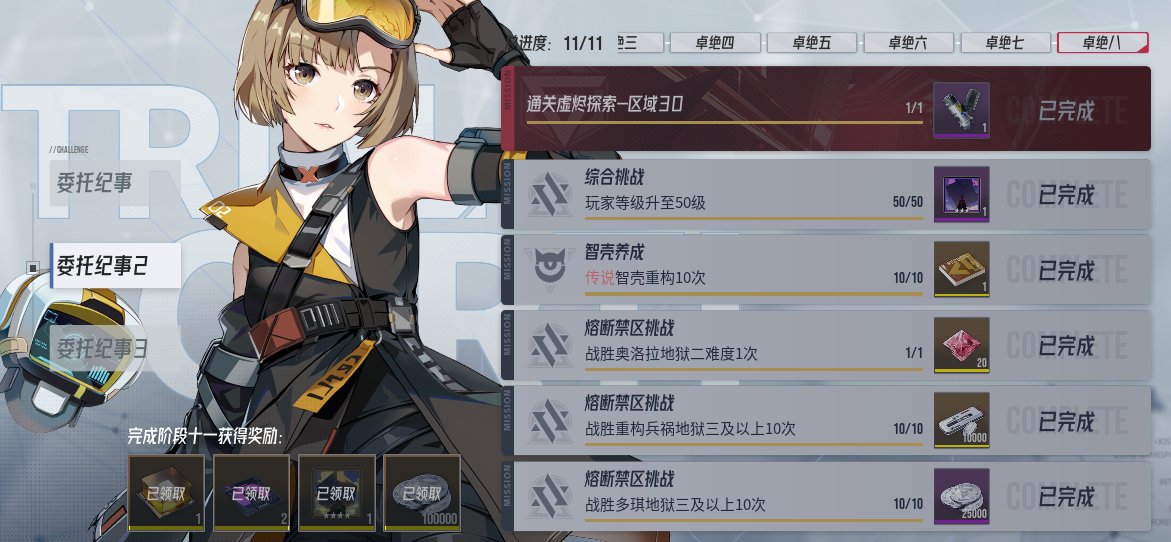The height and width of the screenshot is (542, 1171).
Task: Select the coin reward icon labeled 25000
Action: point(961,496)
